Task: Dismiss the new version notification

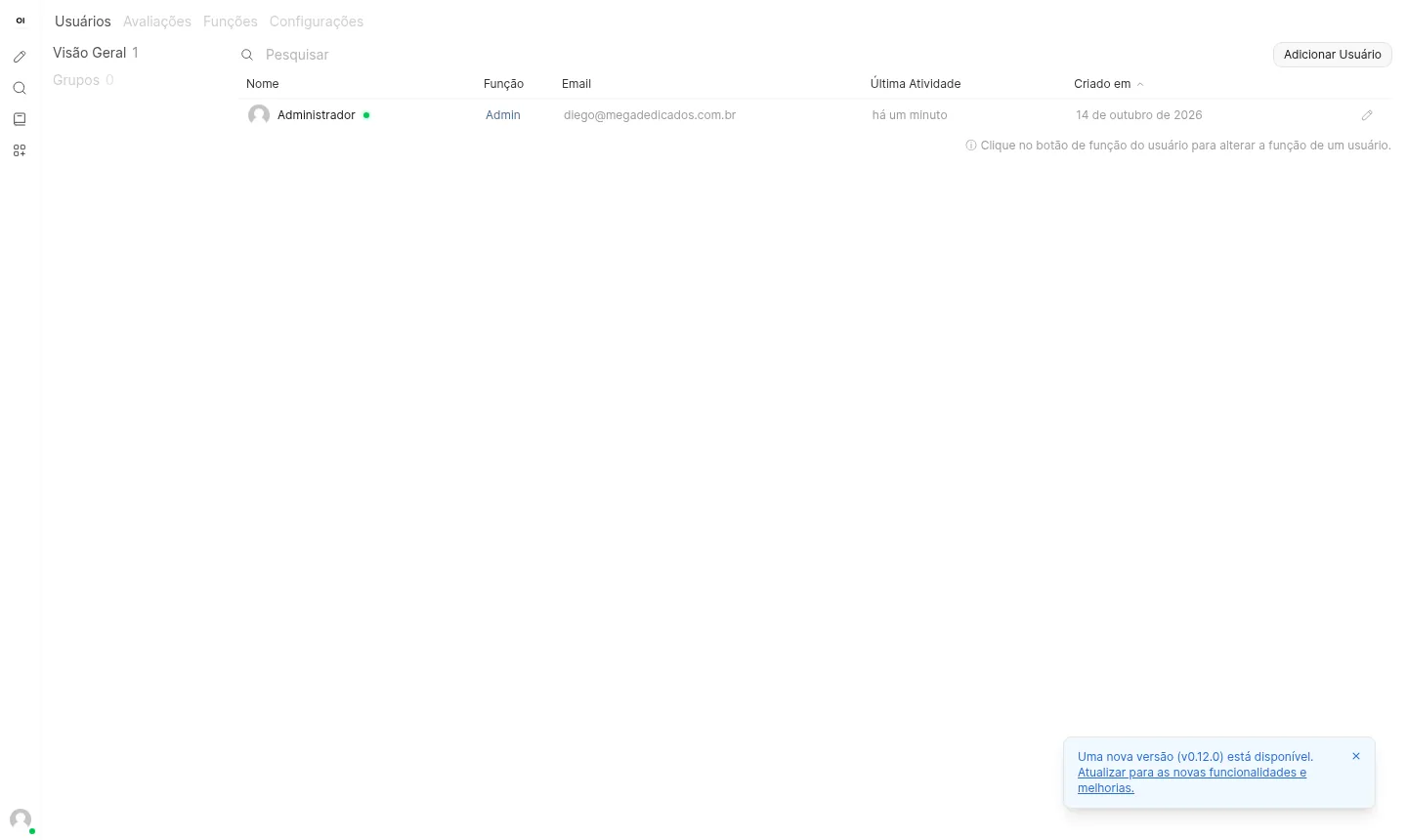Action: [x=1356, y=756]
